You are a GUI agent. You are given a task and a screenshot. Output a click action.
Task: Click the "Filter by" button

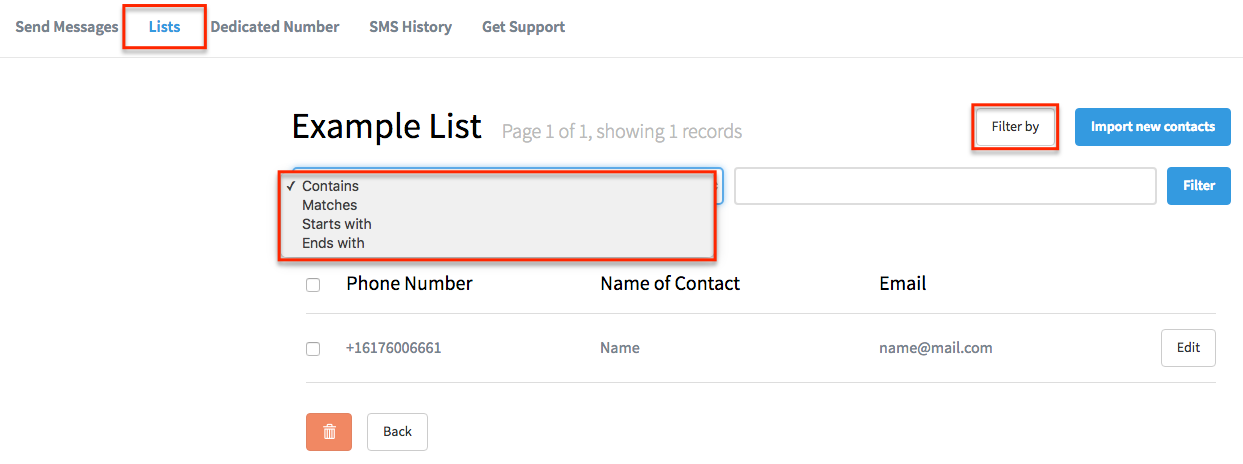pyautogui.click(x=1015, y=127)
